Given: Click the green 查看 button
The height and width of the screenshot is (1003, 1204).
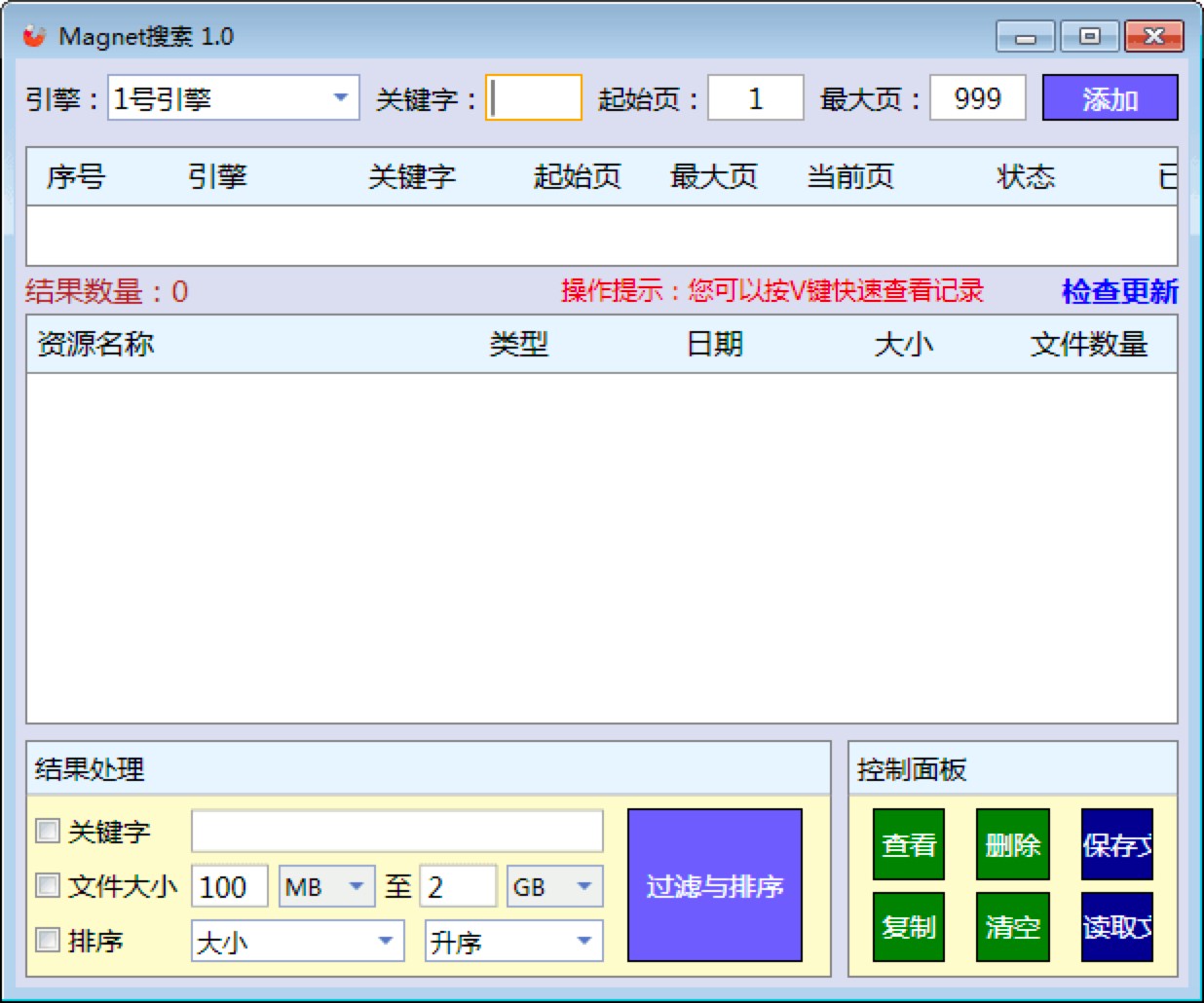Looking at the screenshot, I should 908,844.
